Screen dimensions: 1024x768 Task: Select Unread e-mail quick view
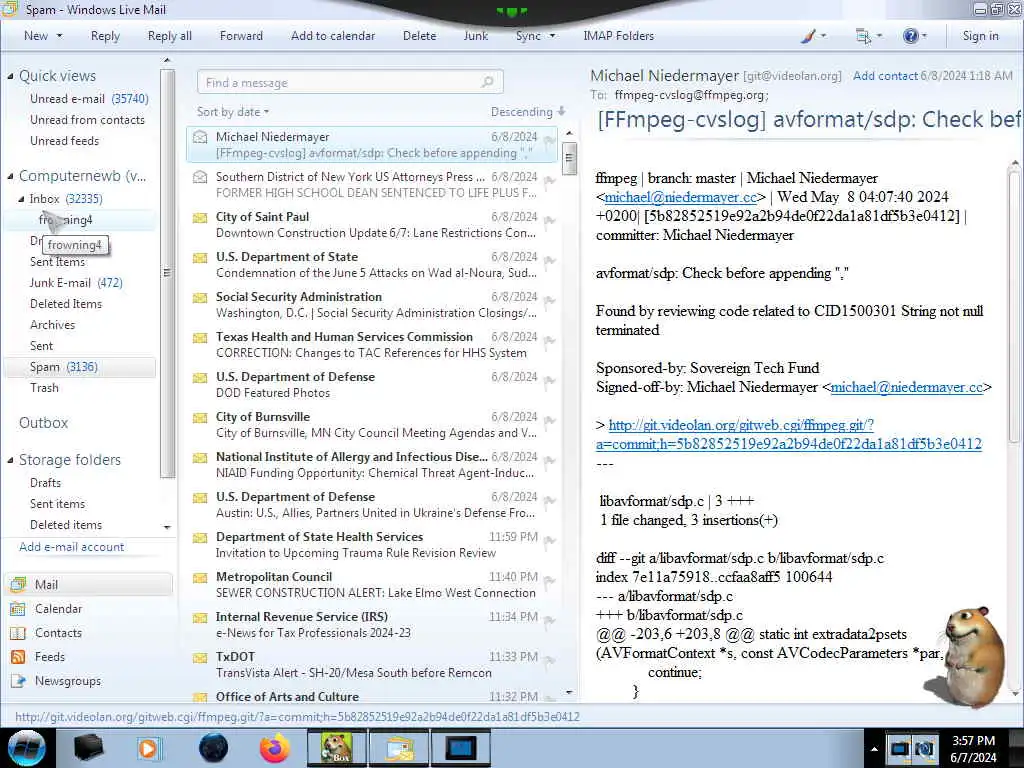click(x=89, y=99)
